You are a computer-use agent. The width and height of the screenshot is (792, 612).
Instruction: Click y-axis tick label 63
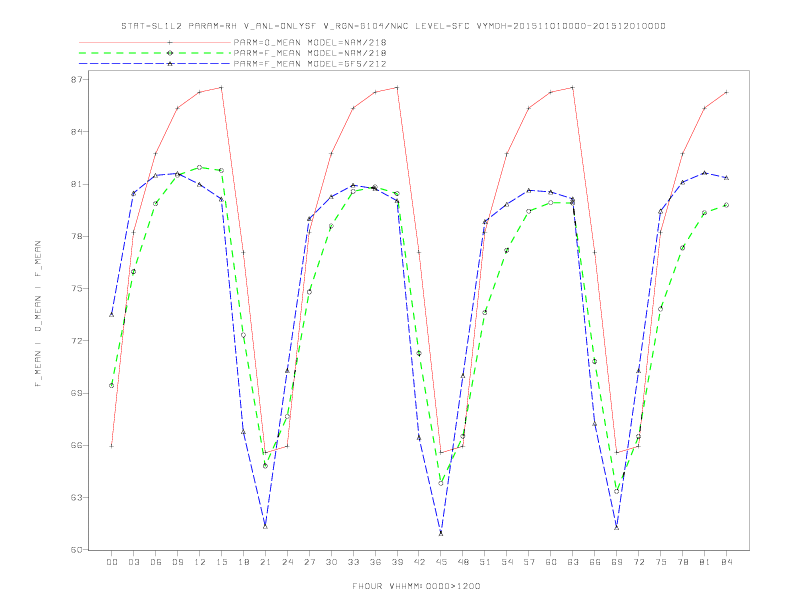(x=77, y=497)
